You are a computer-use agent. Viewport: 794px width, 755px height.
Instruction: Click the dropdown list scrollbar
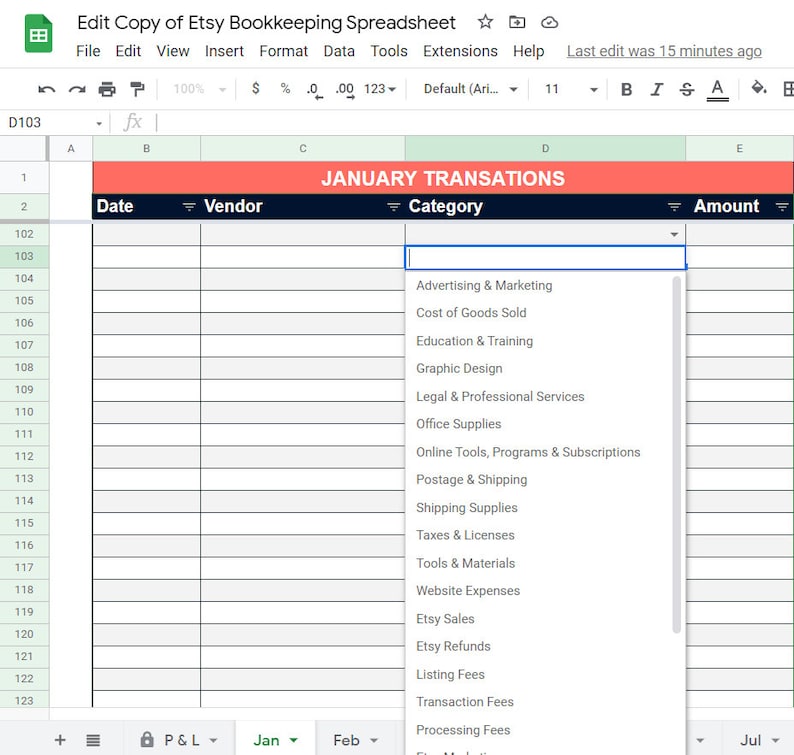tap(677, 454)
